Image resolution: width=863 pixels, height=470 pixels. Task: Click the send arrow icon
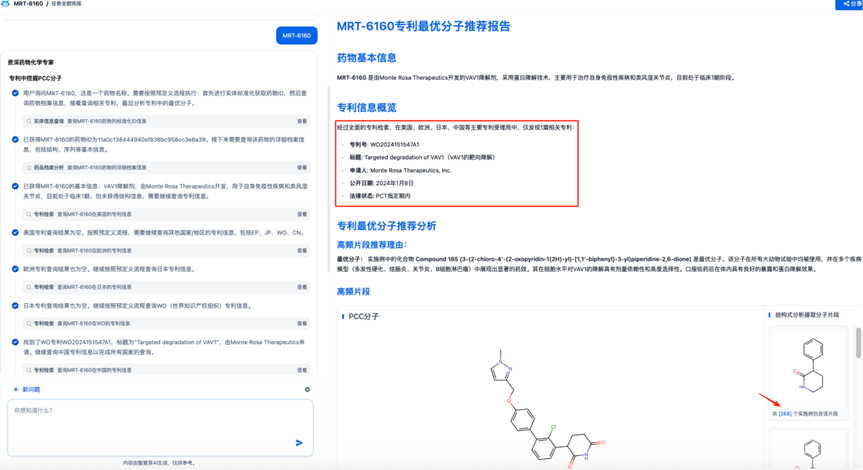[x=299, y=443]
